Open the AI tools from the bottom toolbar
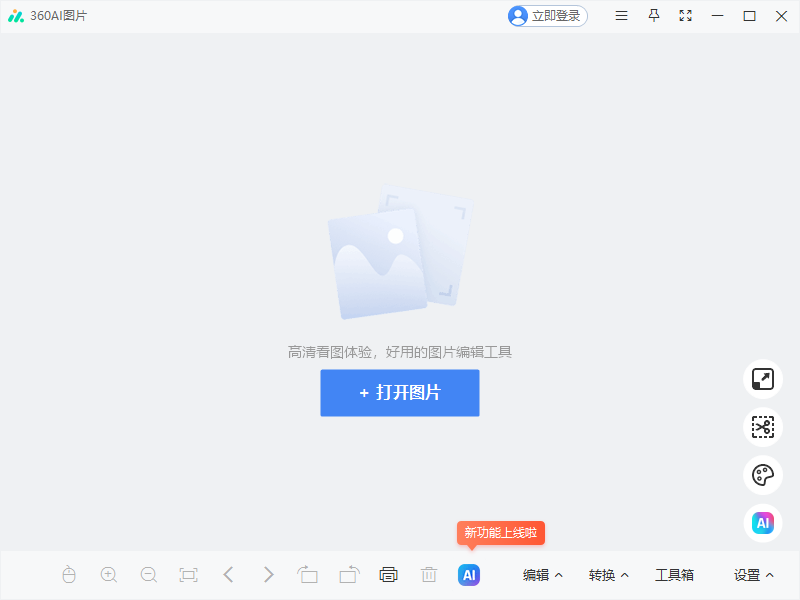Image resolution: width=800 pixels, height=600 pixels. 468,574
